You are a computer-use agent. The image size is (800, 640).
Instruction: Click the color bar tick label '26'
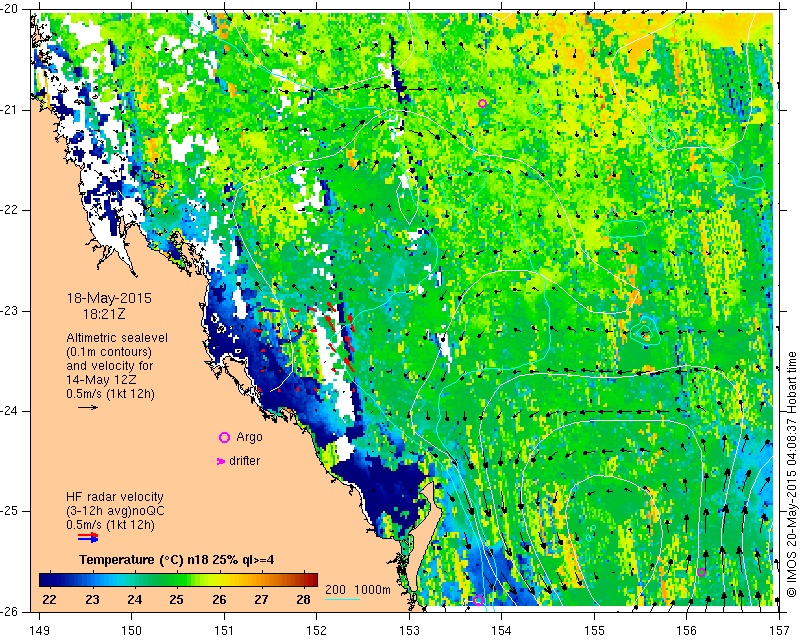[219, 600]
